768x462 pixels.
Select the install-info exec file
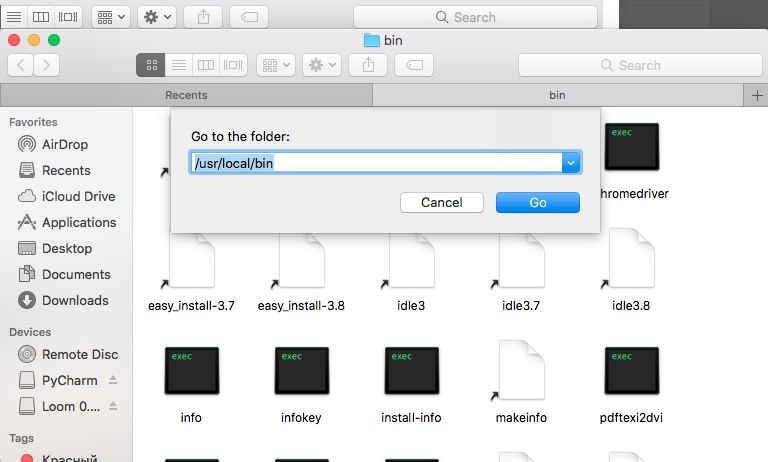click(x=411, y=371)
